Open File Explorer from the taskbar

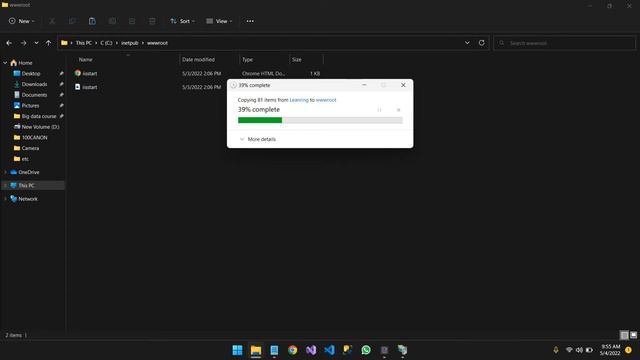[256, 350]
